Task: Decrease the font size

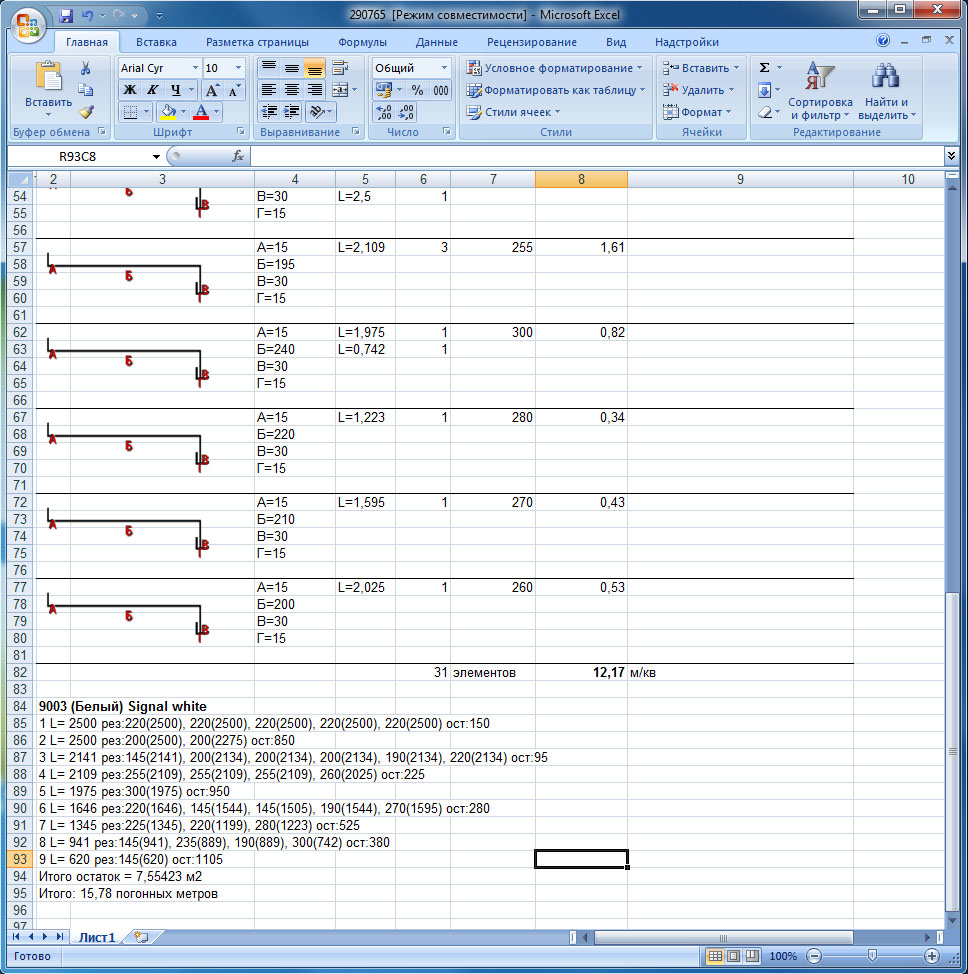Action: 234,91
